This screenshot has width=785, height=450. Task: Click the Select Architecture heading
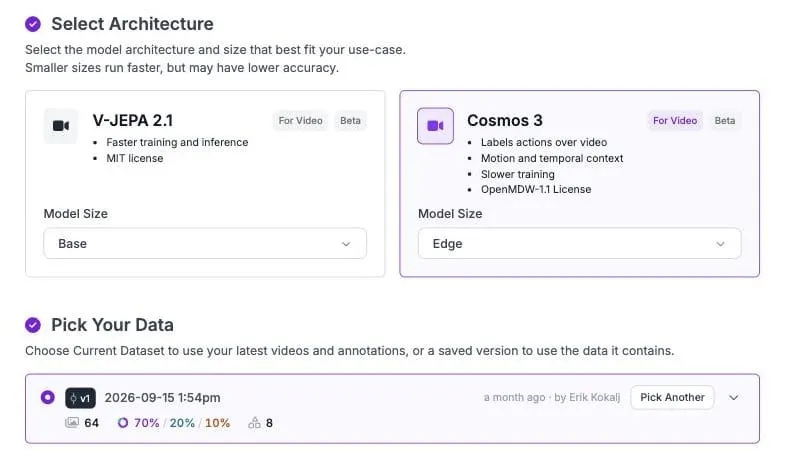pos(133,24)
